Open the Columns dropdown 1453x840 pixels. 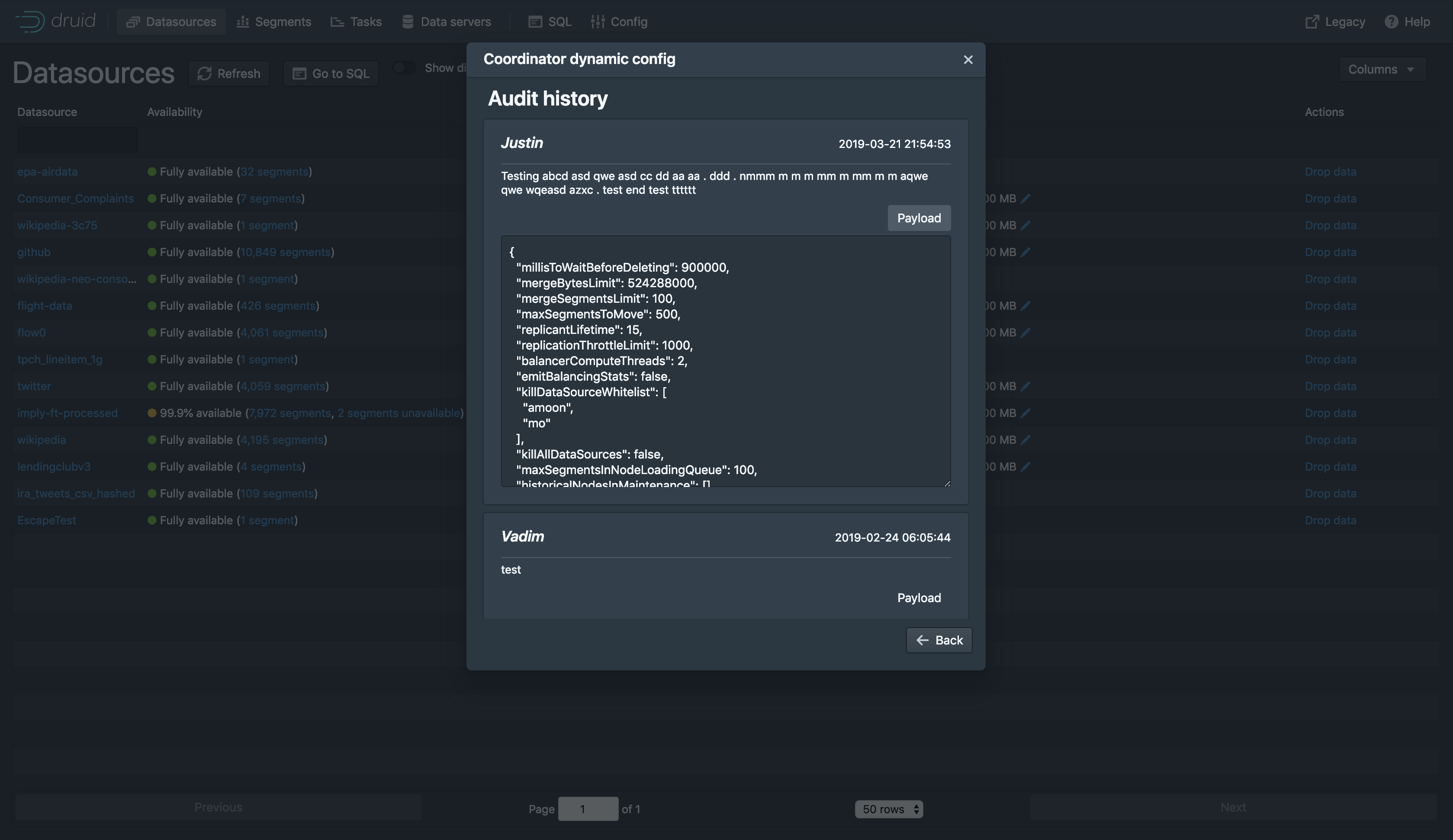click(1382, 70)
